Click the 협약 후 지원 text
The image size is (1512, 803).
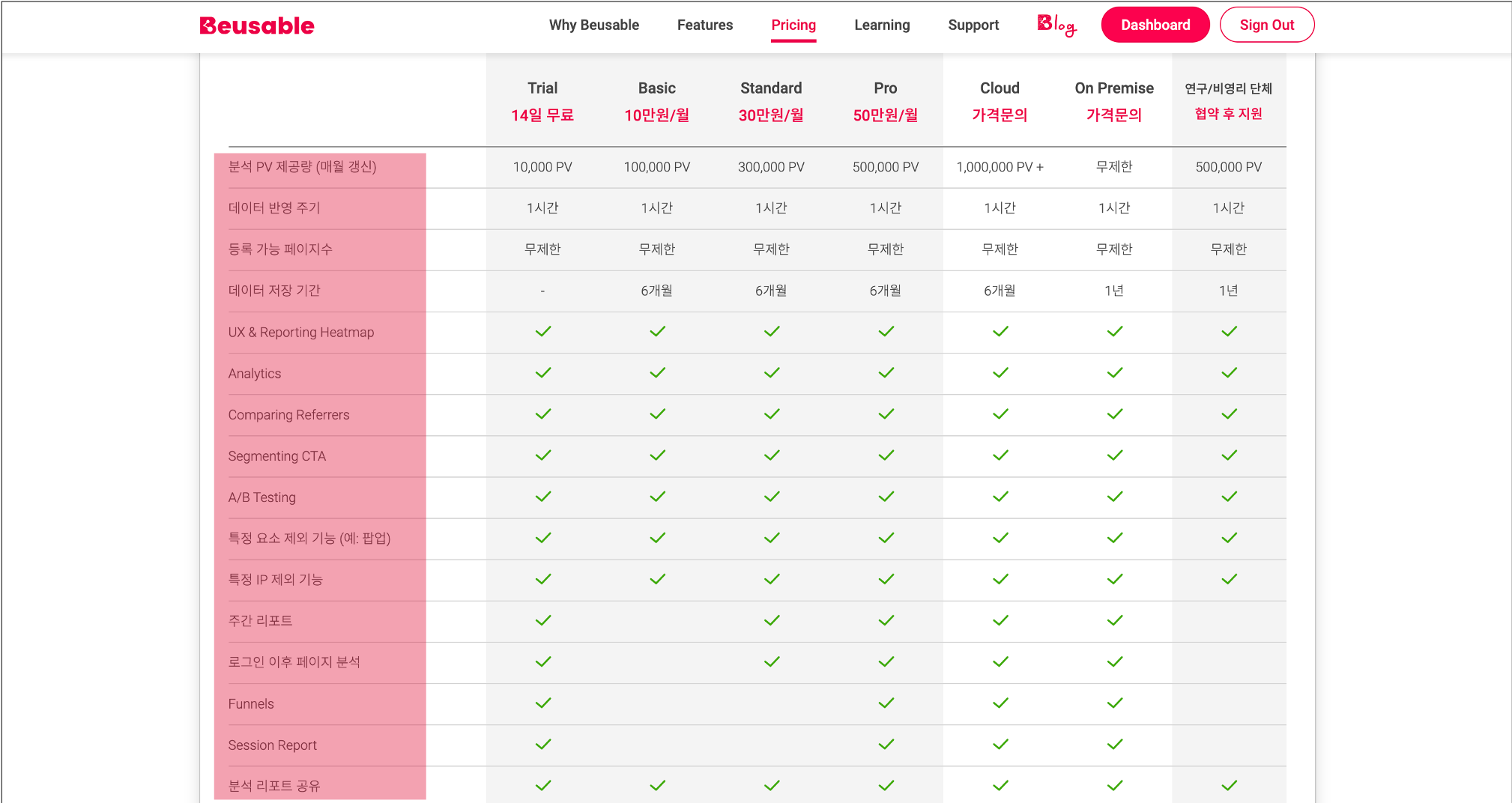click(1229, 114)
